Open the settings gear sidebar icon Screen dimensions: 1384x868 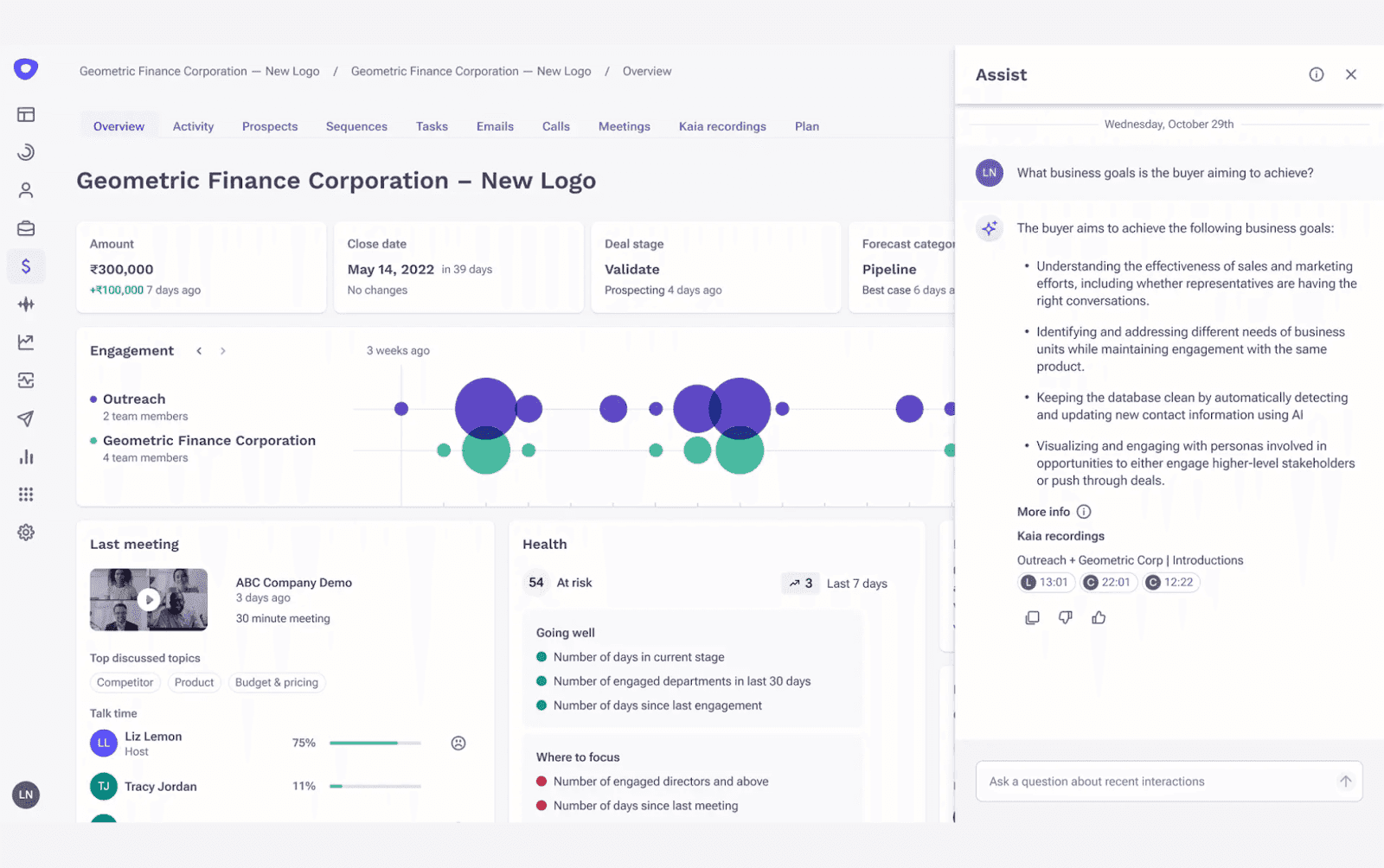click(x=26, y=533)
